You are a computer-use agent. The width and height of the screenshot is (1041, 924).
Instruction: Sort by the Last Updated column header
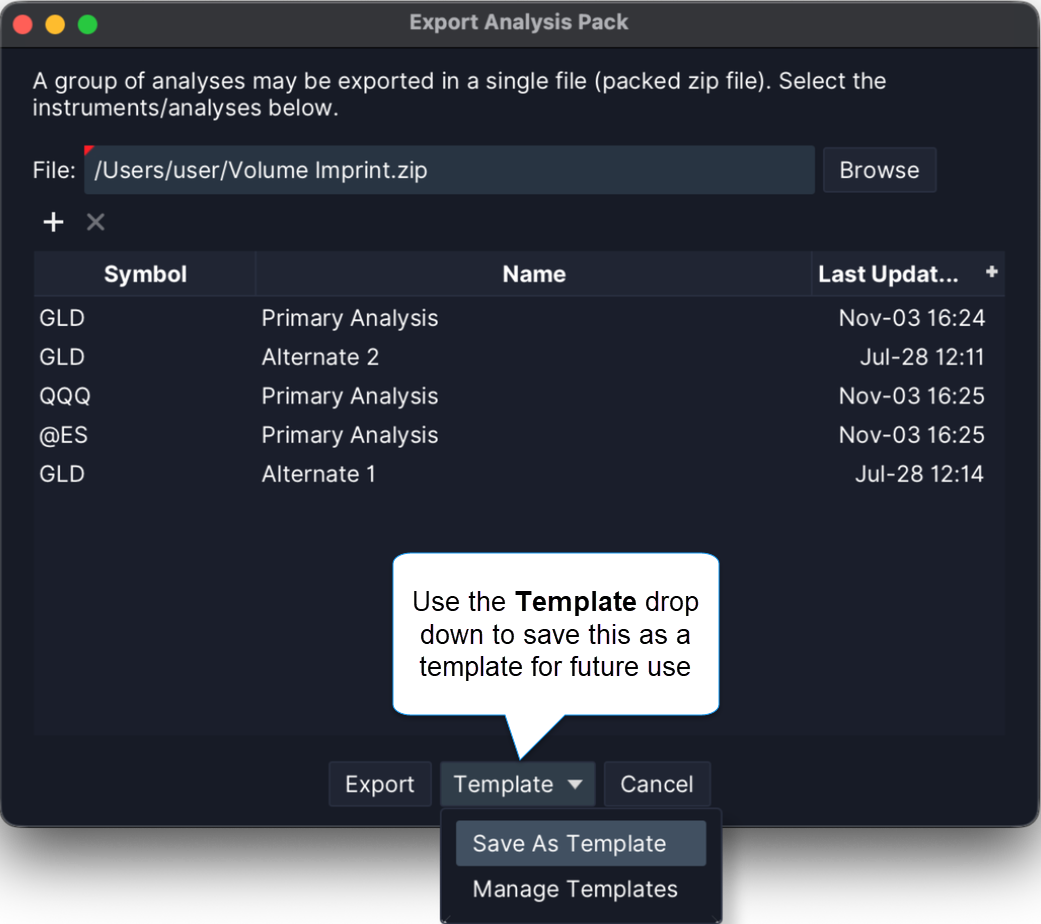pos(888,274)
